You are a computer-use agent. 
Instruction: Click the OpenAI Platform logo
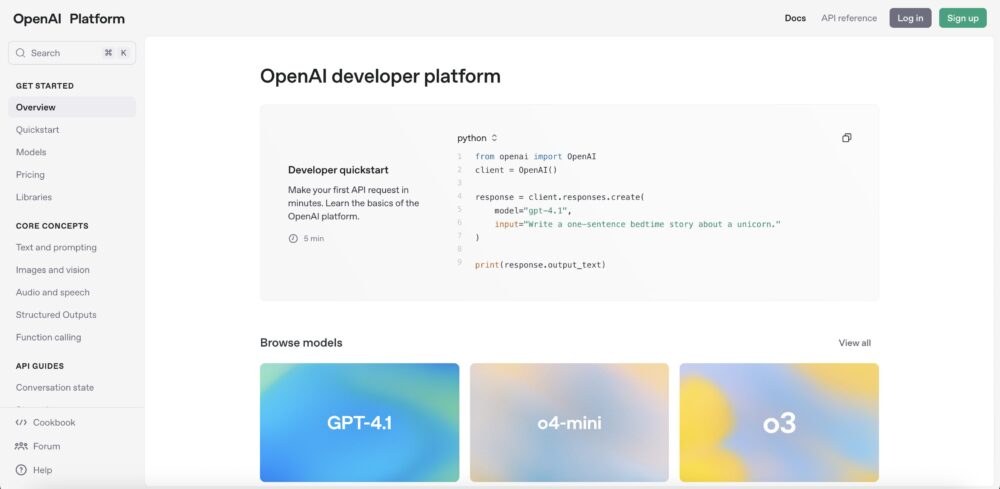pos(69,18)
